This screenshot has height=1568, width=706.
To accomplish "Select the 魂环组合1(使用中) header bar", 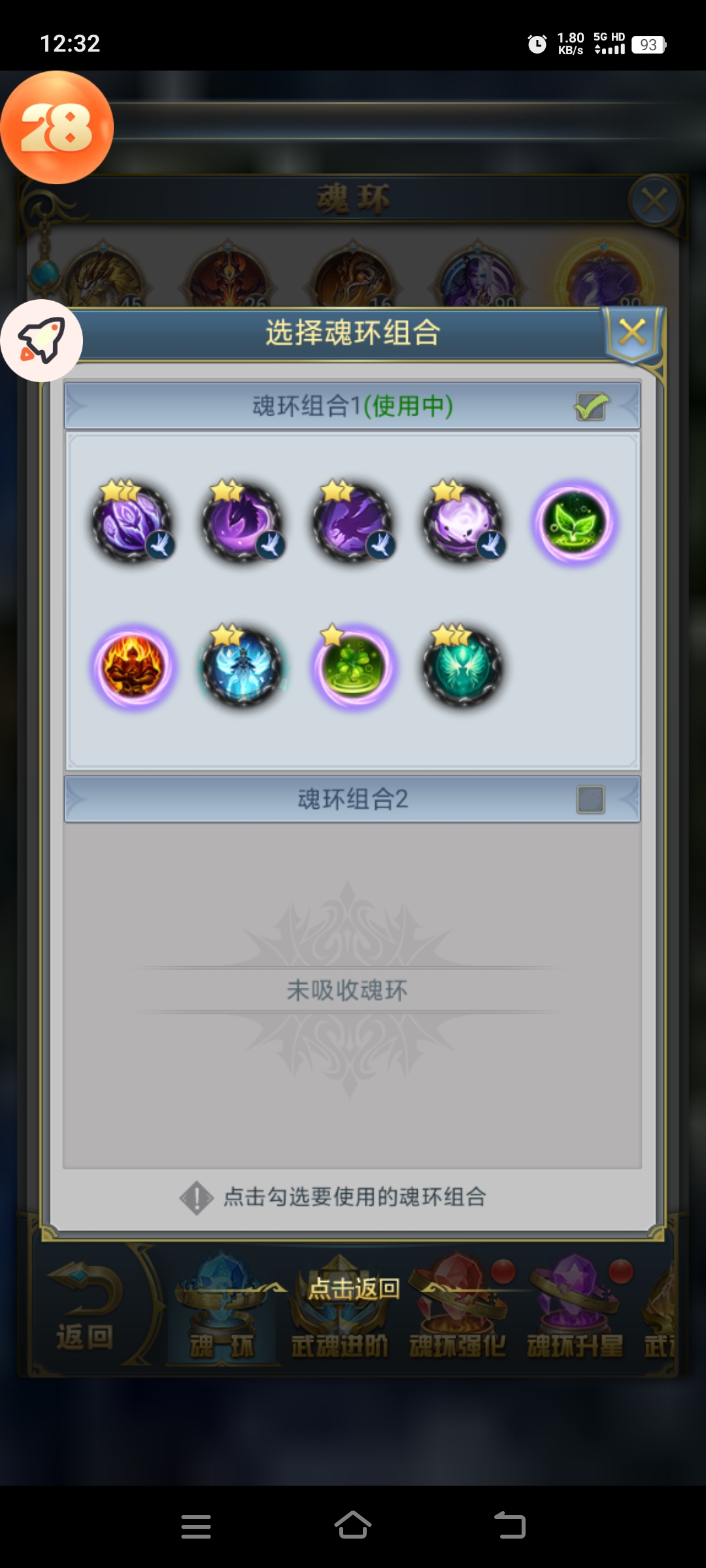I will click(x=352, y=406).
